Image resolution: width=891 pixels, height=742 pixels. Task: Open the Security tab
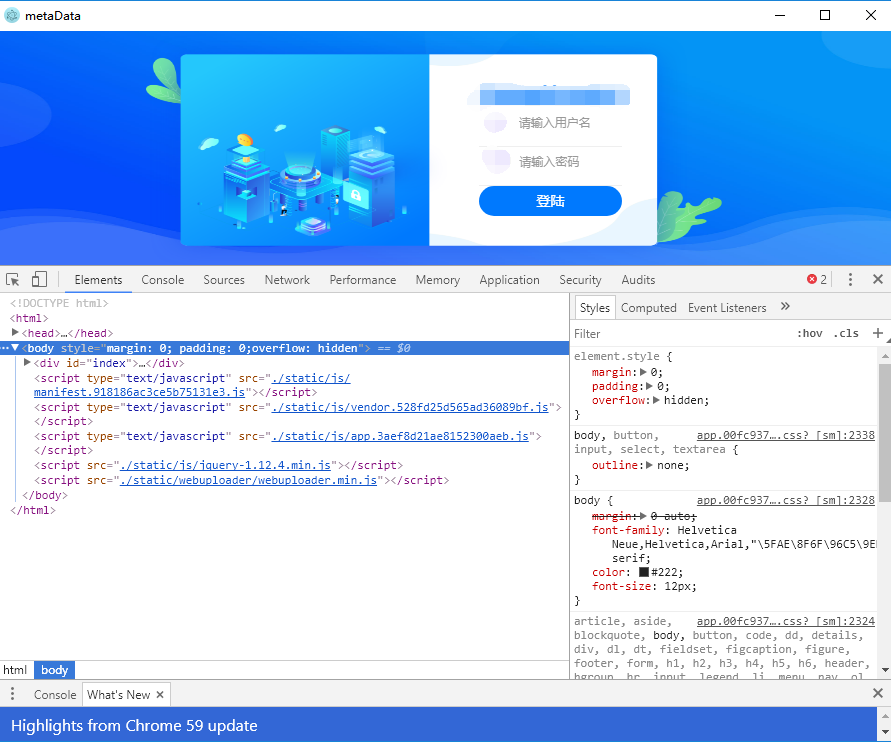click(x=580, y=280)
